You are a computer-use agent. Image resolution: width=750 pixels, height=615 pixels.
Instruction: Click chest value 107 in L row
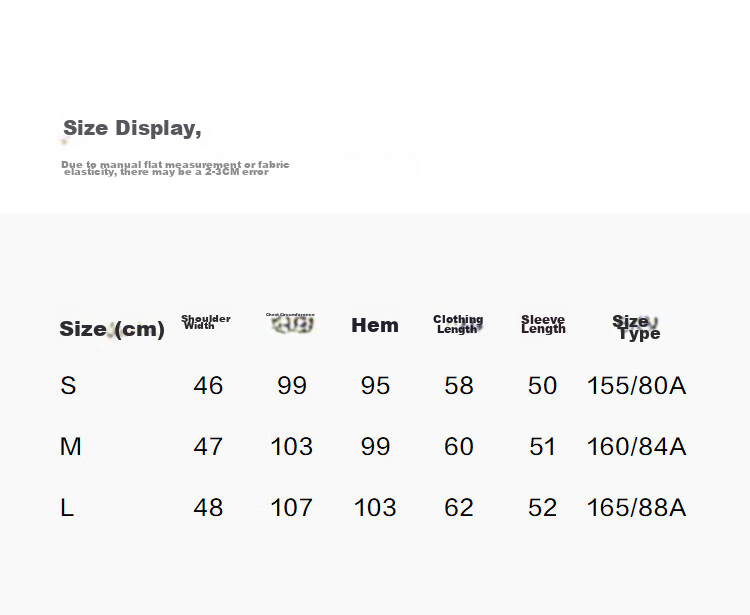point(291,507)
